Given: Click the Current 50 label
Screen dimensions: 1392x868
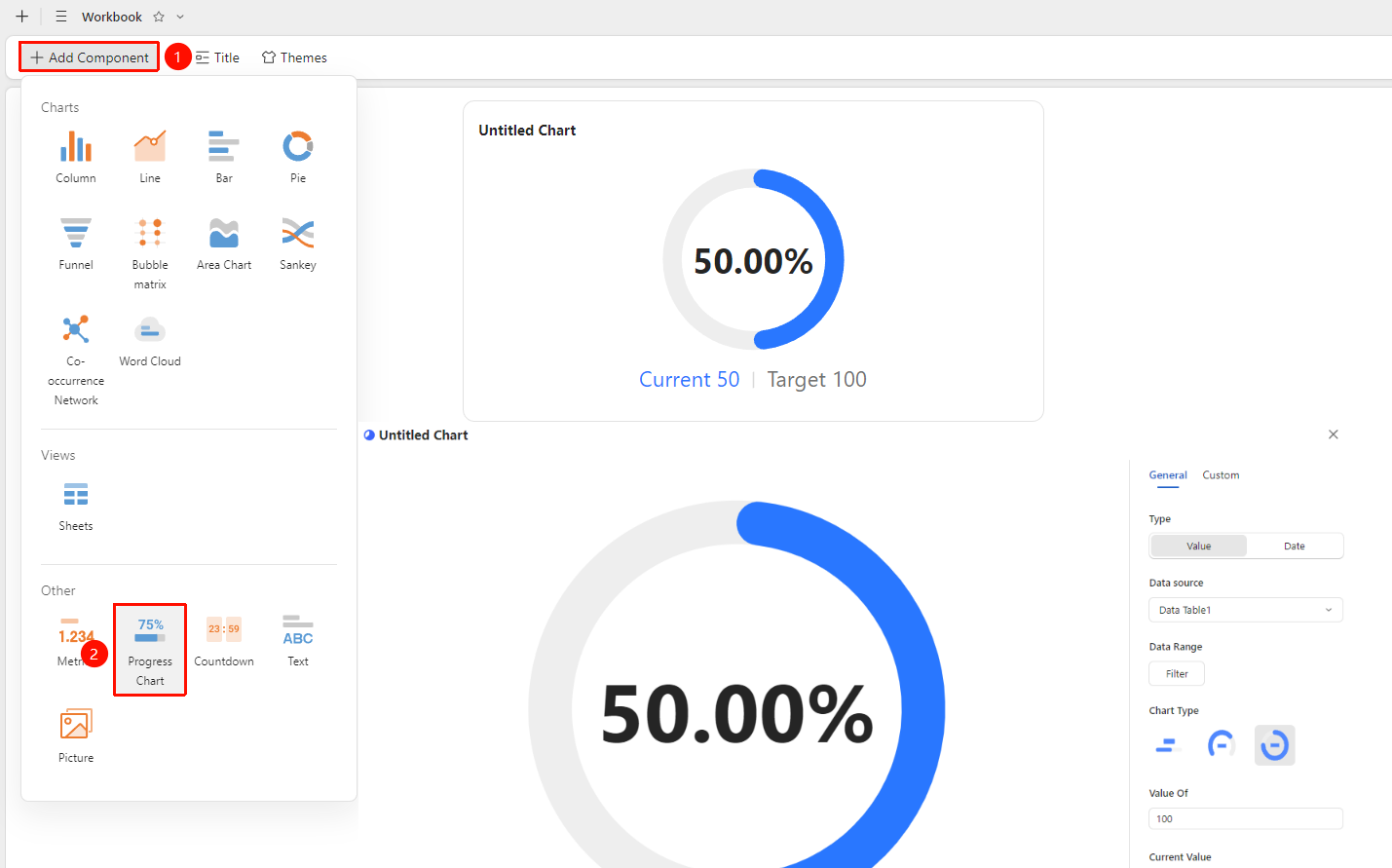Looking at the screenshot, I should pyautogui.click(x=690, y=380).
